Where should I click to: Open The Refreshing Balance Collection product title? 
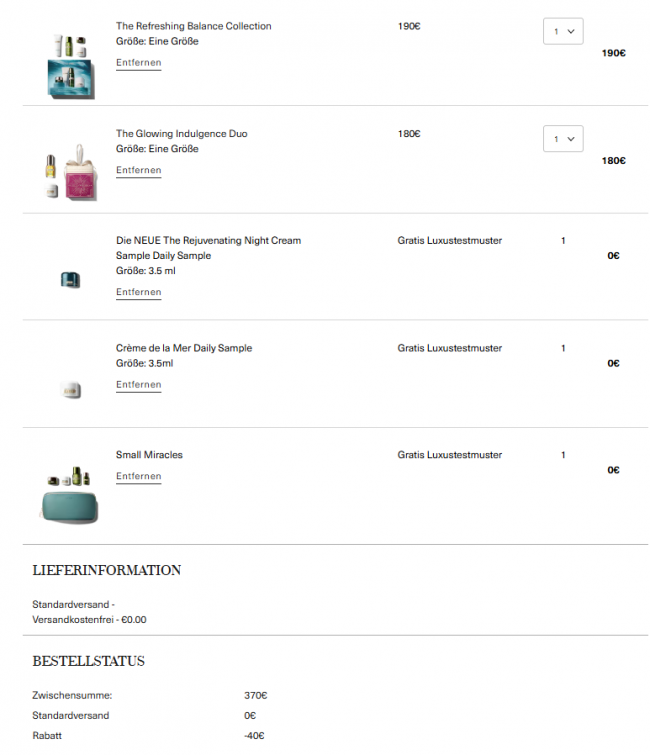193,26
